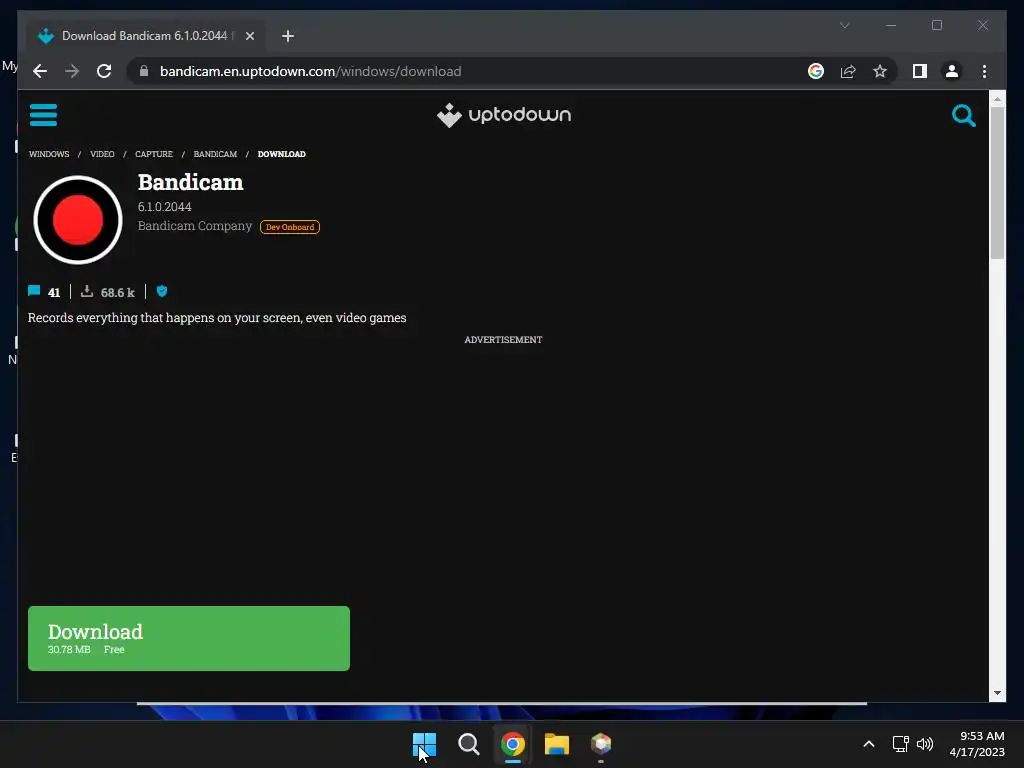Open the tab search chevron dropdown
Image resolution: width=1024 pixels, height=768 pixels.
pos(844,25)
